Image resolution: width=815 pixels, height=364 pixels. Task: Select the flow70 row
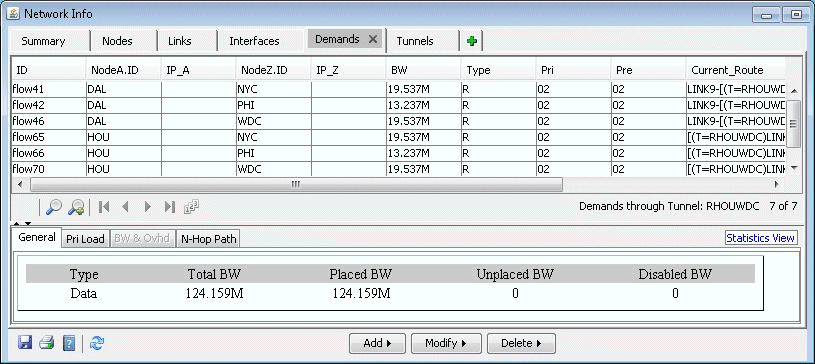(x=398, y=170)
